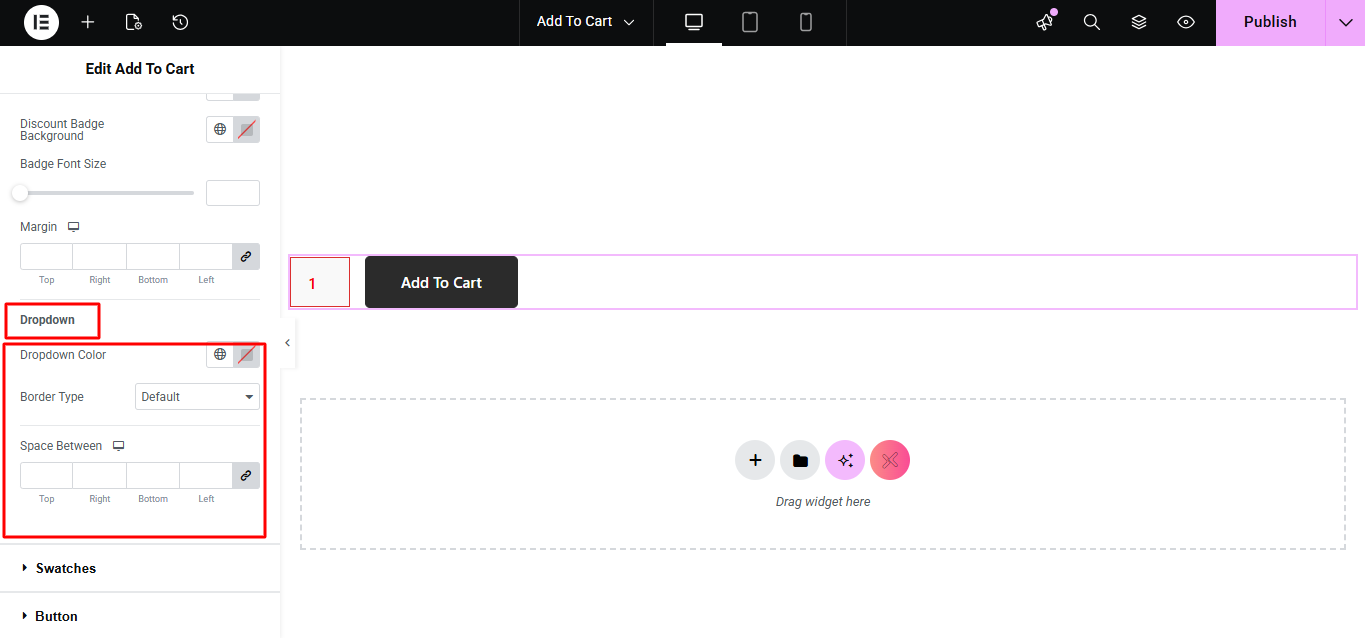Click the Publish button
1365x638 pixels.
pyautogui.click(x=1270, y=22)
